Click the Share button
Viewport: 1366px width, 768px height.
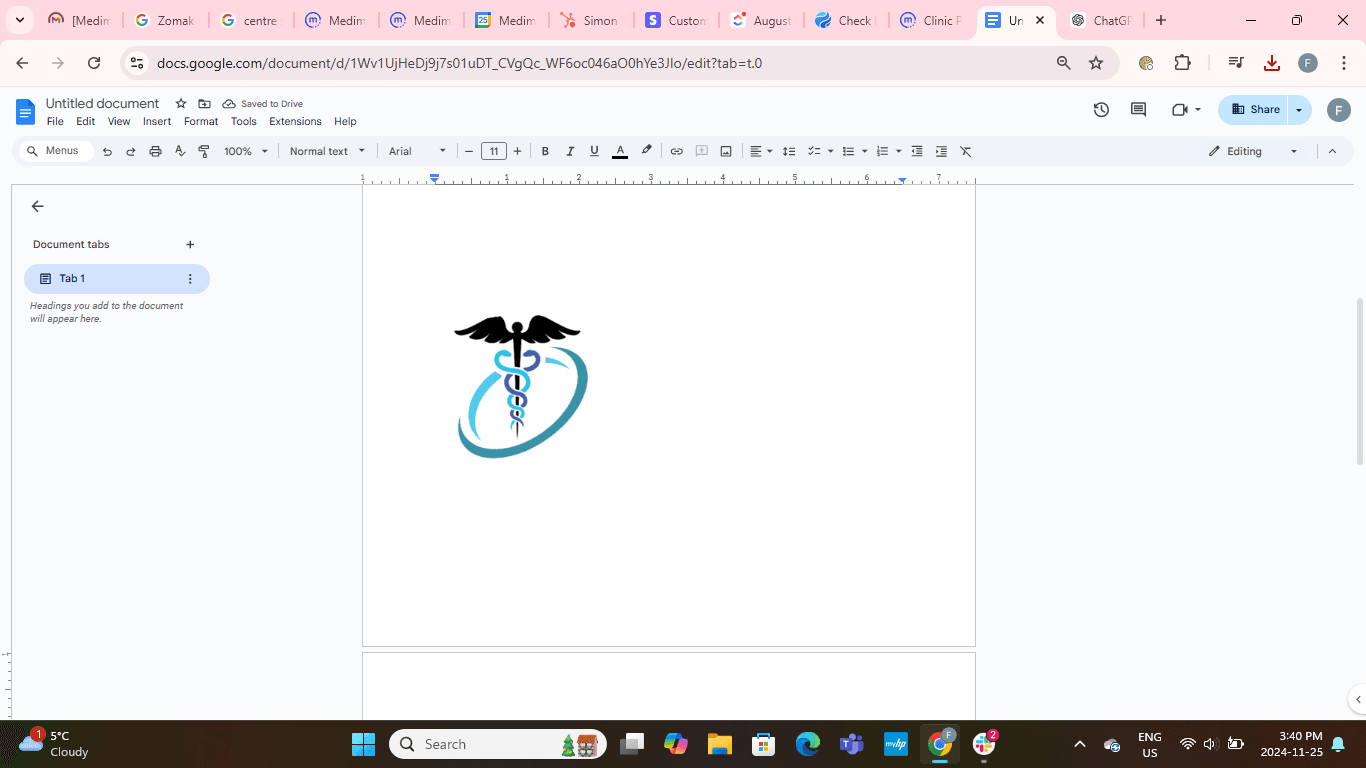click(x=1255, y=110)
